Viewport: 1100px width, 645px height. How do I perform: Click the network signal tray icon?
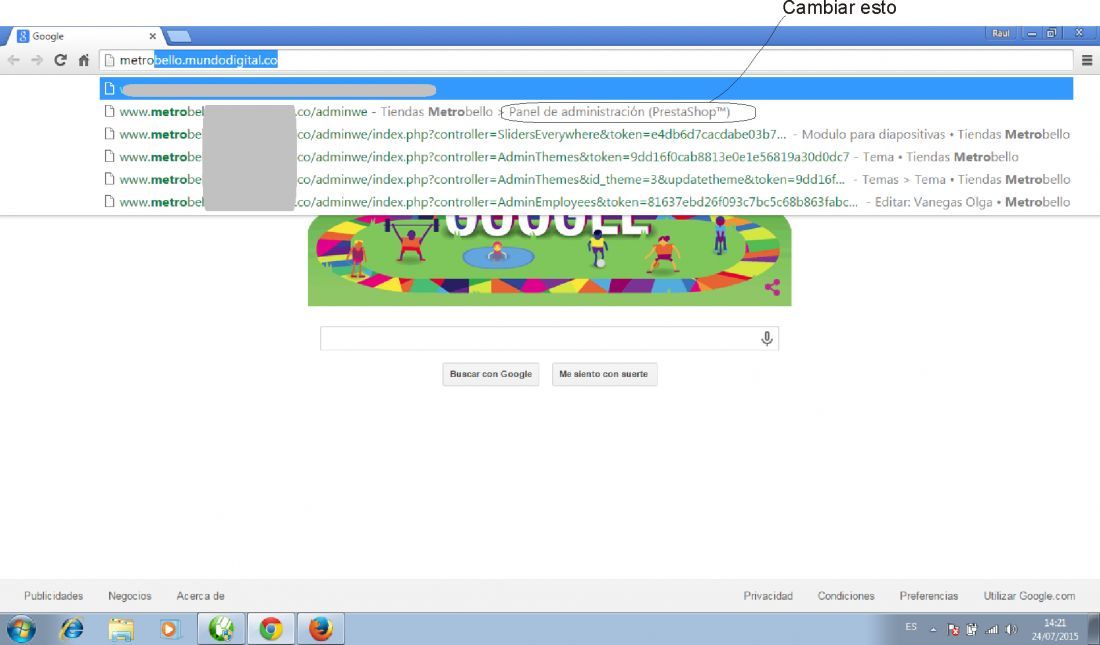[x=991, y=630]
